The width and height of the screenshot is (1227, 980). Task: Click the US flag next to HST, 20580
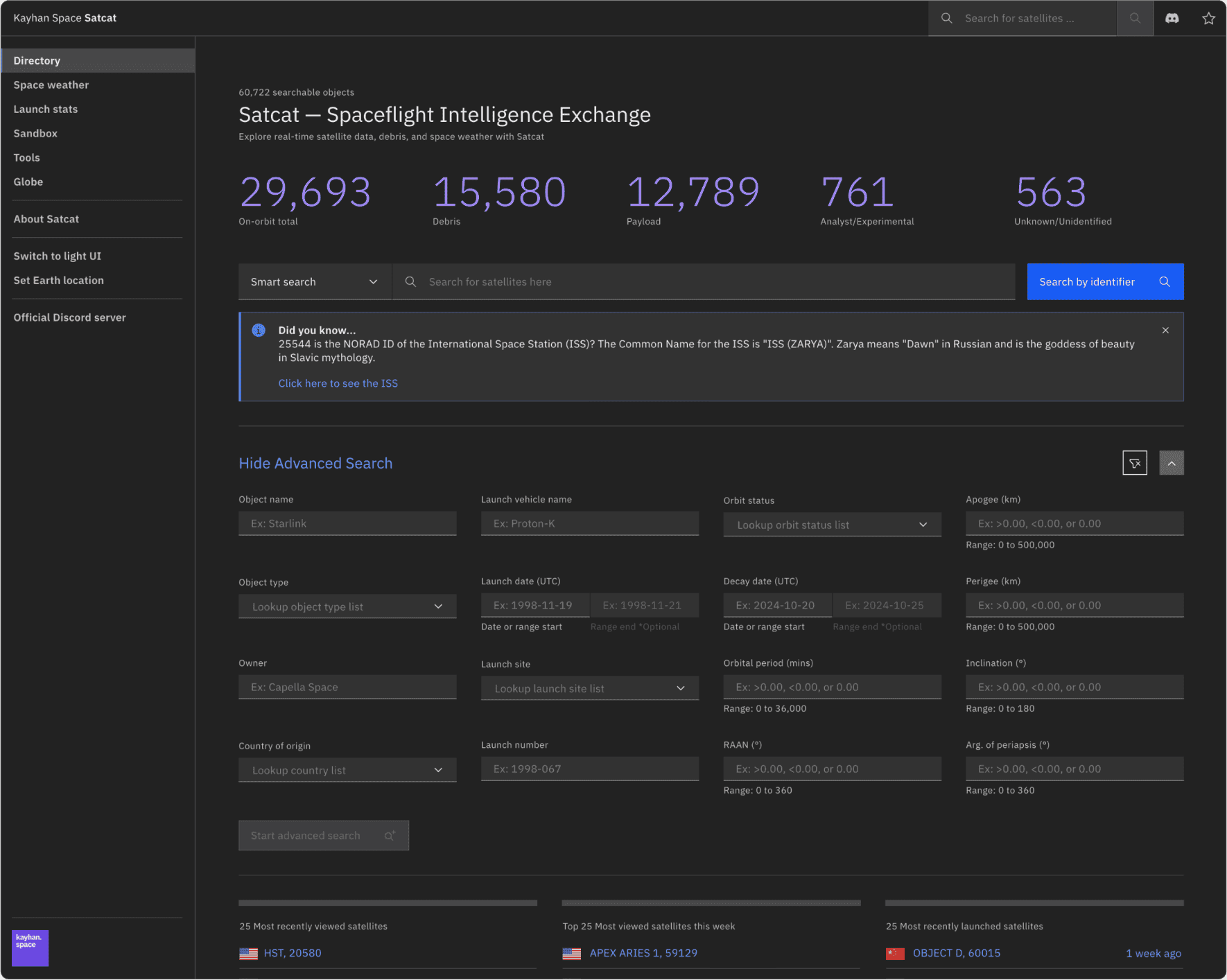pos(249,953)
